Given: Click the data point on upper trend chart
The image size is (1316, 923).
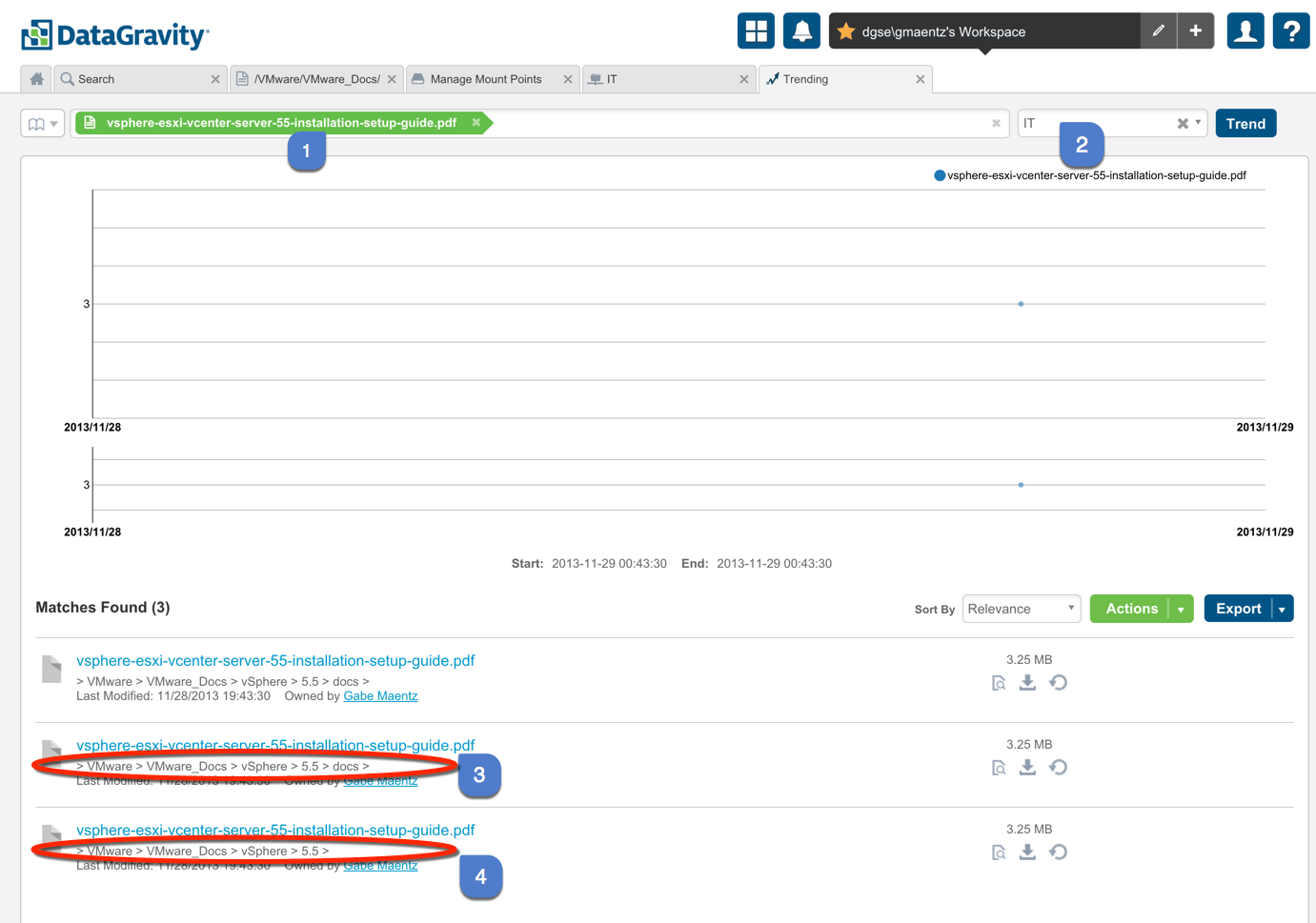Looking at the screenshot, I should (x=1021, y=304).
